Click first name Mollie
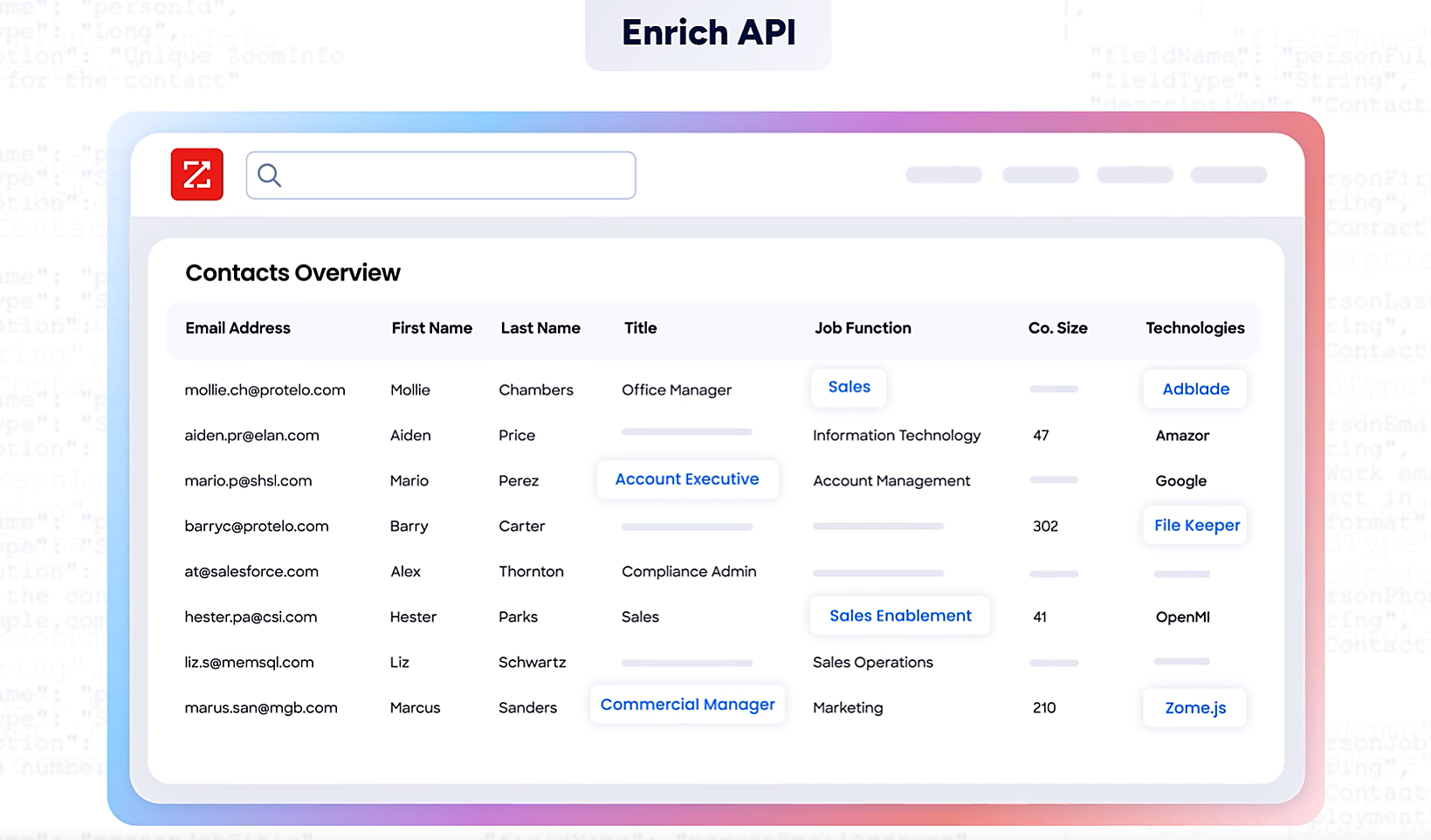Image resolution: width=1431 pixels, height=840 pixels. pyautogui.click(x=409, y=390)
